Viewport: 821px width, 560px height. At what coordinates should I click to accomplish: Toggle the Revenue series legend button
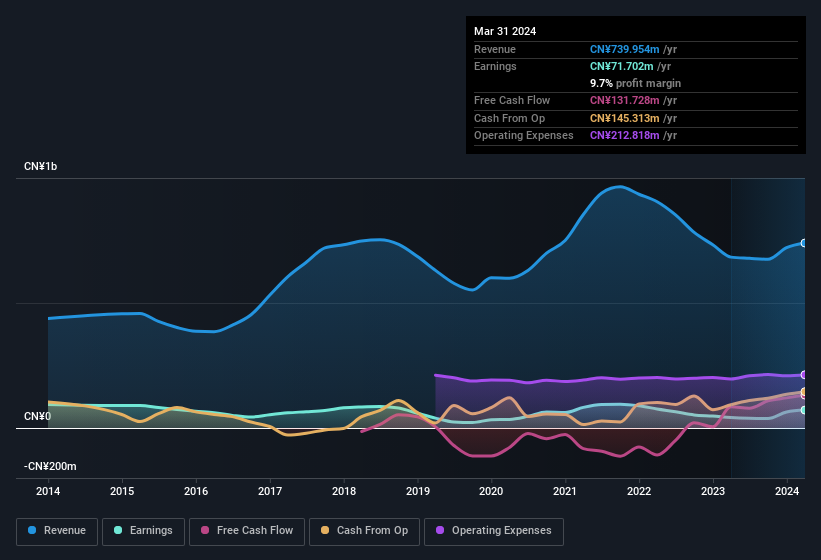(x=57, y=531)
